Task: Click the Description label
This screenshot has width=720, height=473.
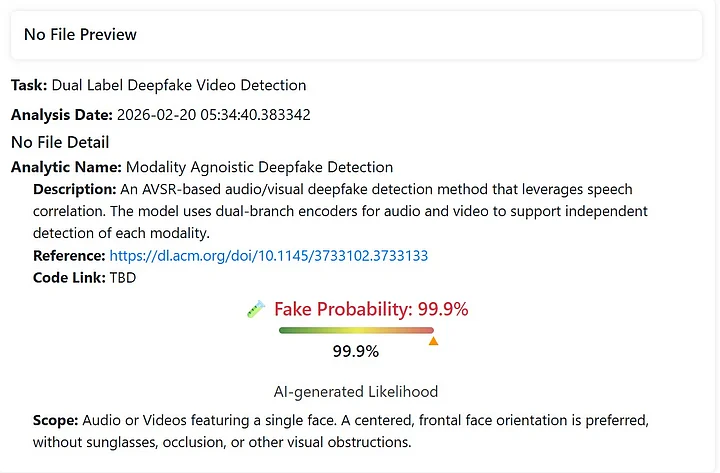Action: point(74,189)
